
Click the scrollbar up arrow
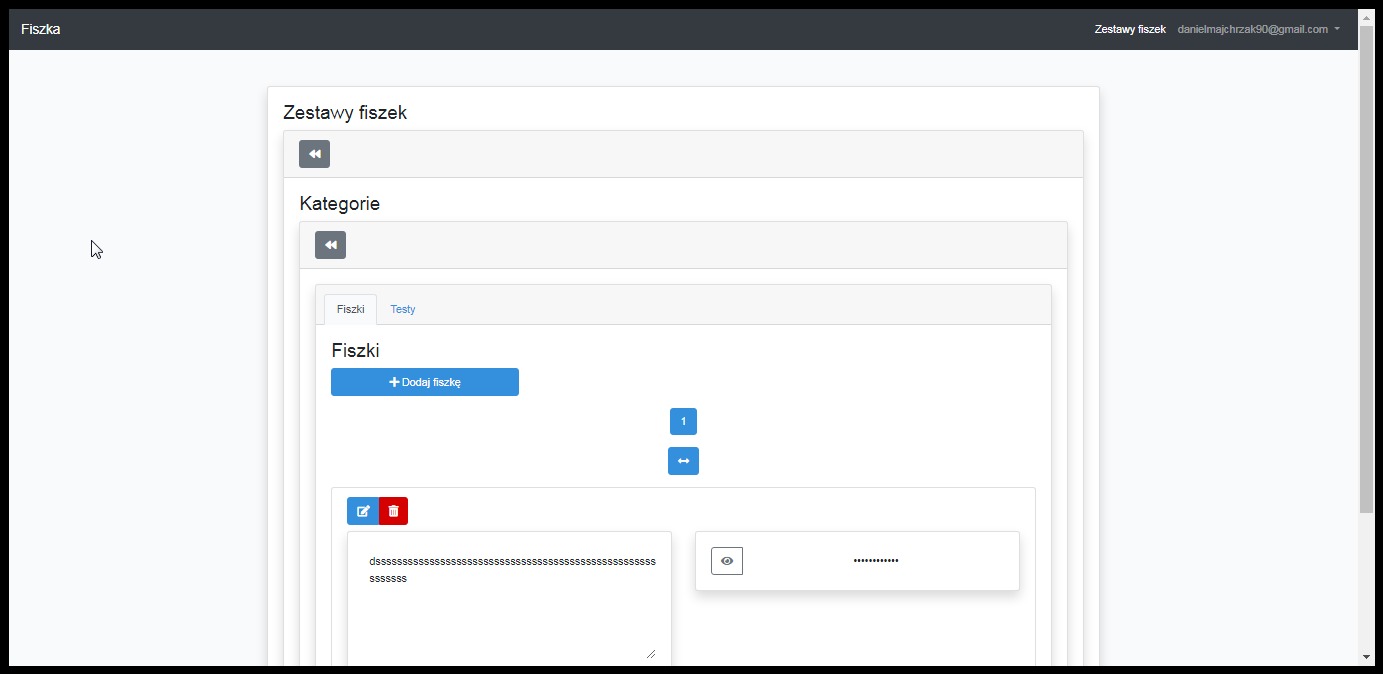click(1366, 18)
